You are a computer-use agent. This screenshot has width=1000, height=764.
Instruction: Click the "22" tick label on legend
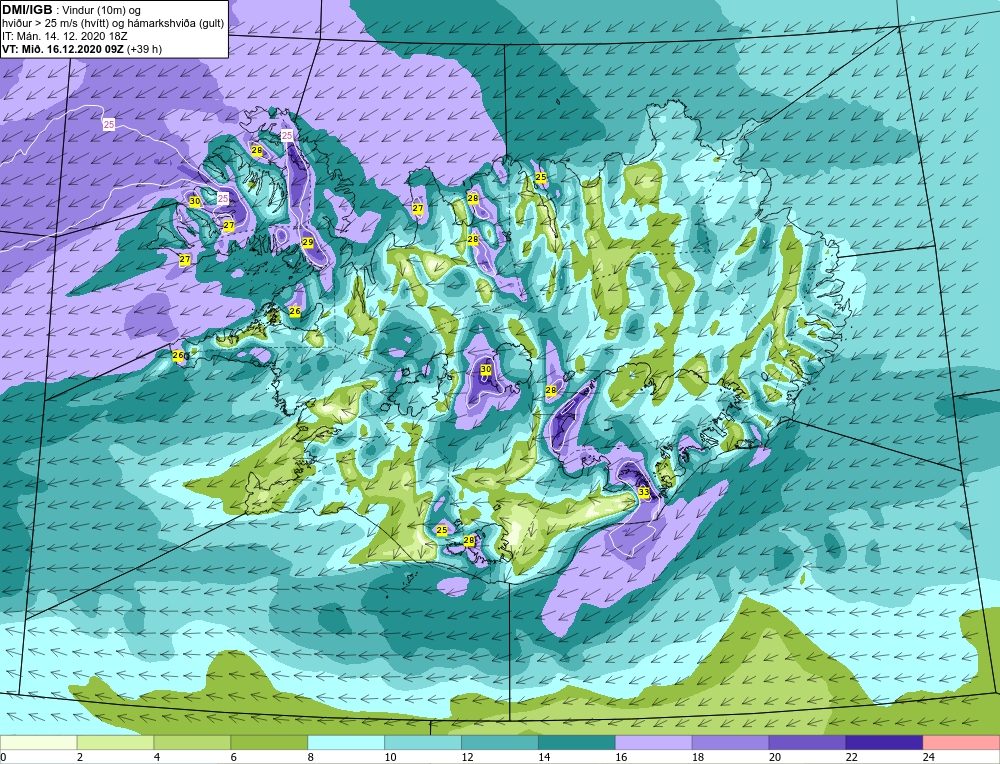[x=851, y=757]
